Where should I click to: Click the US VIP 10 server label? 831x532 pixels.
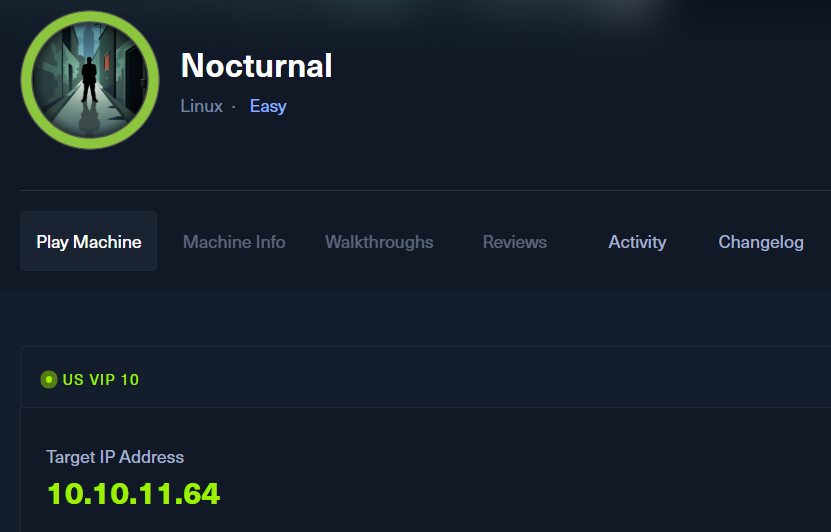[x=101, y=380]
